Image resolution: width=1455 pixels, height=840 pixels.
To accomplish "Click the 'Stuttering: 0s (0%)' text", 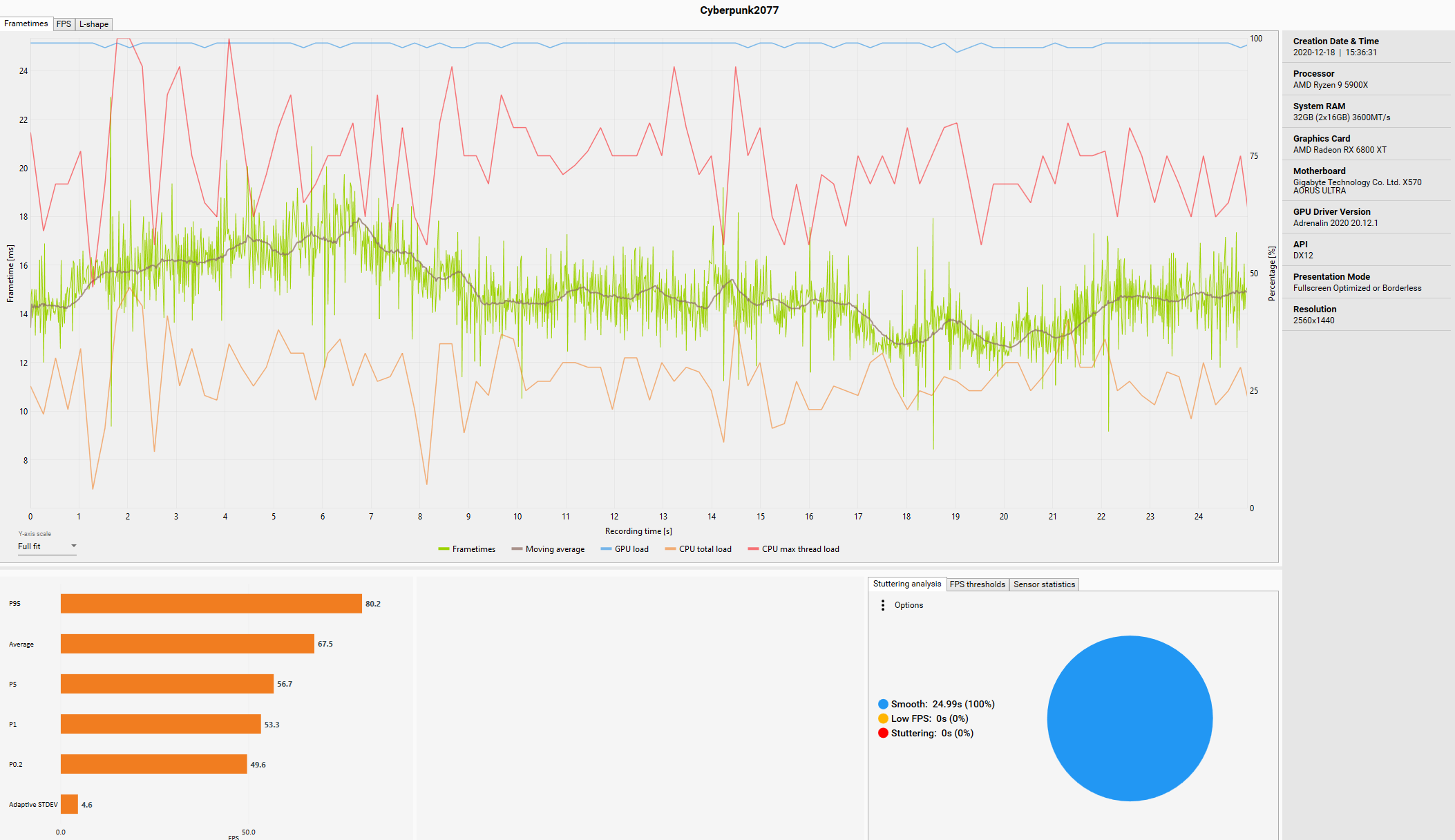I will click(932, 733).
